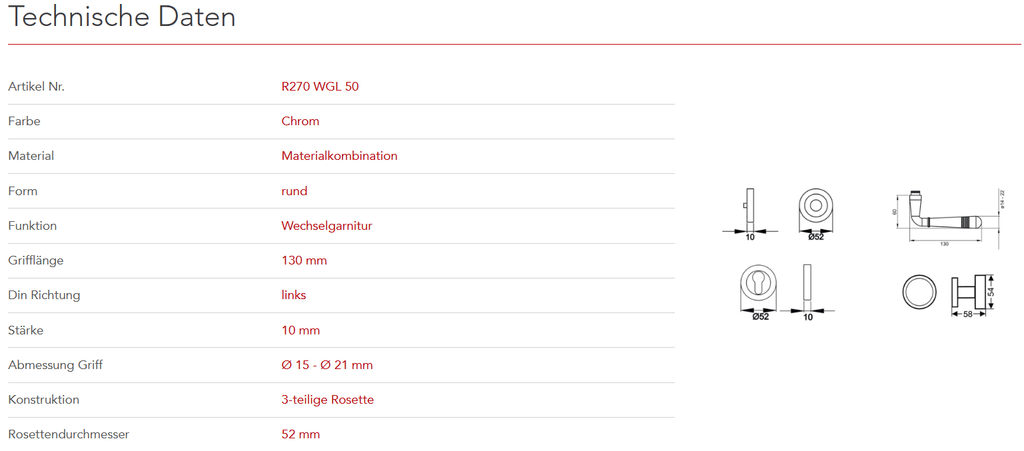The height and width of the screenshot is (451, 1024).
Task: Click the Grifflänge value 130 mm
Action: (304, 261)
